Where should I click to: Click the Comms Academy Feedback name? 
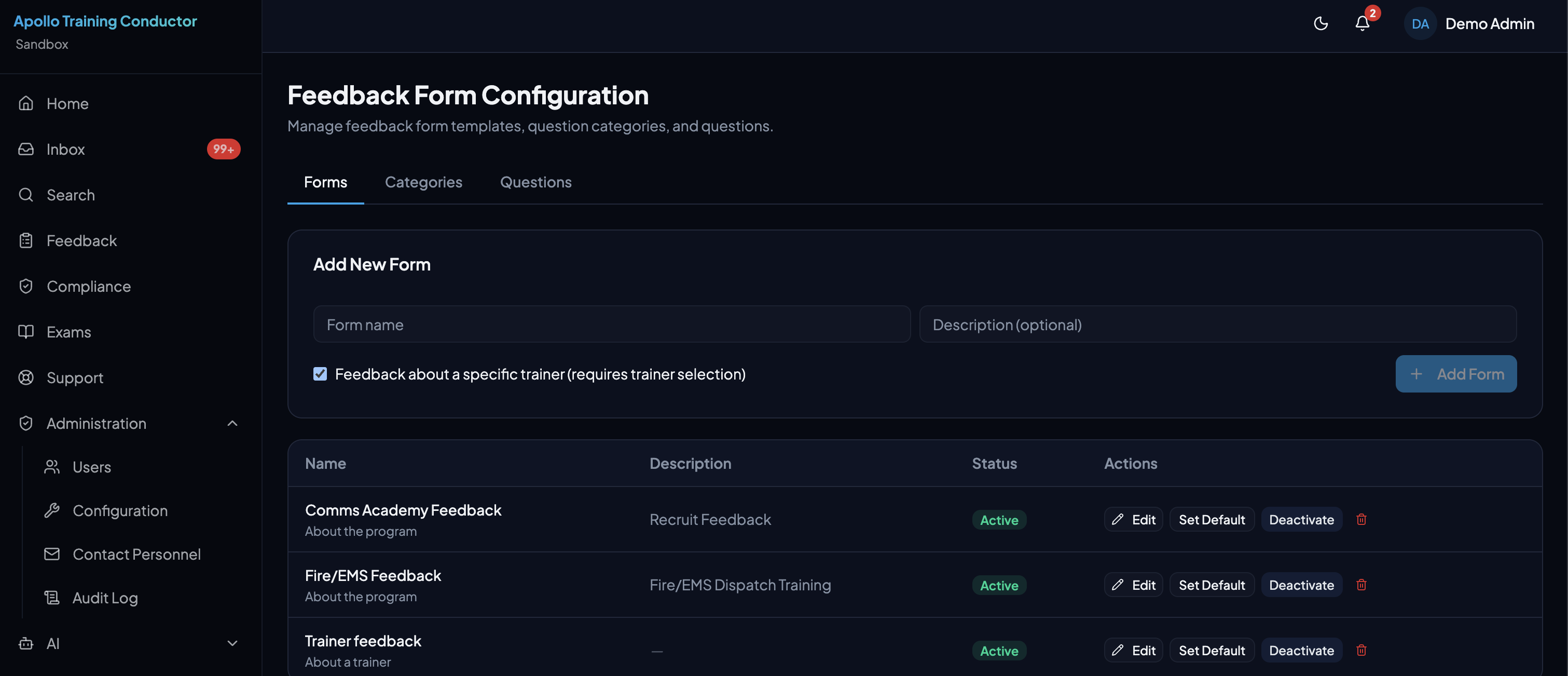403,510
